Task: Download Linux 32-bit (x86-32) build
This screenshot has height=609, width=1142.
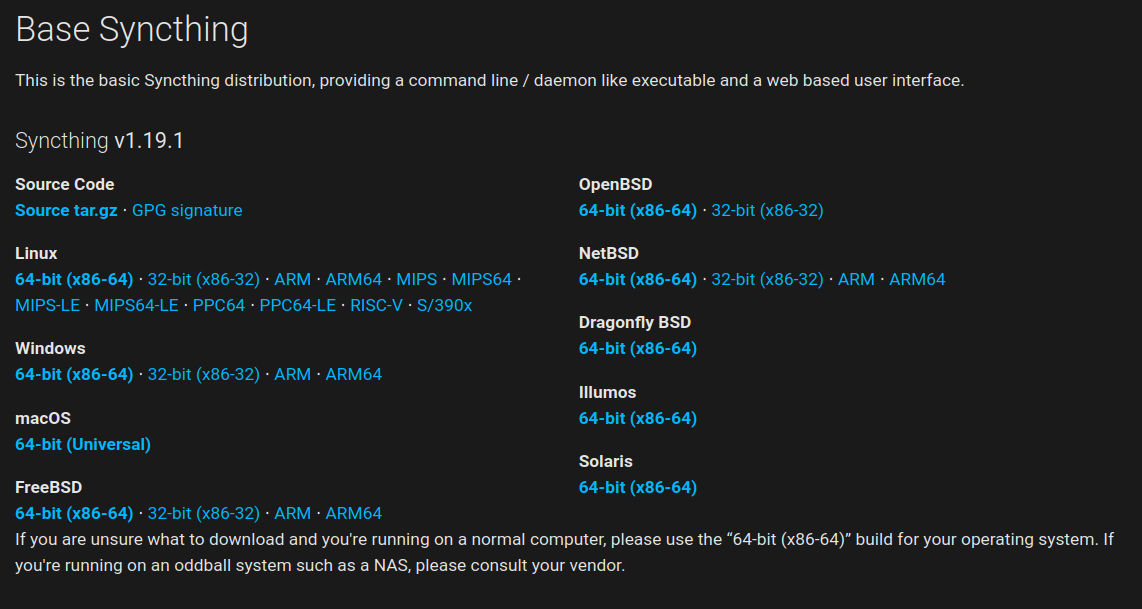Action: [x=204, y=280]
